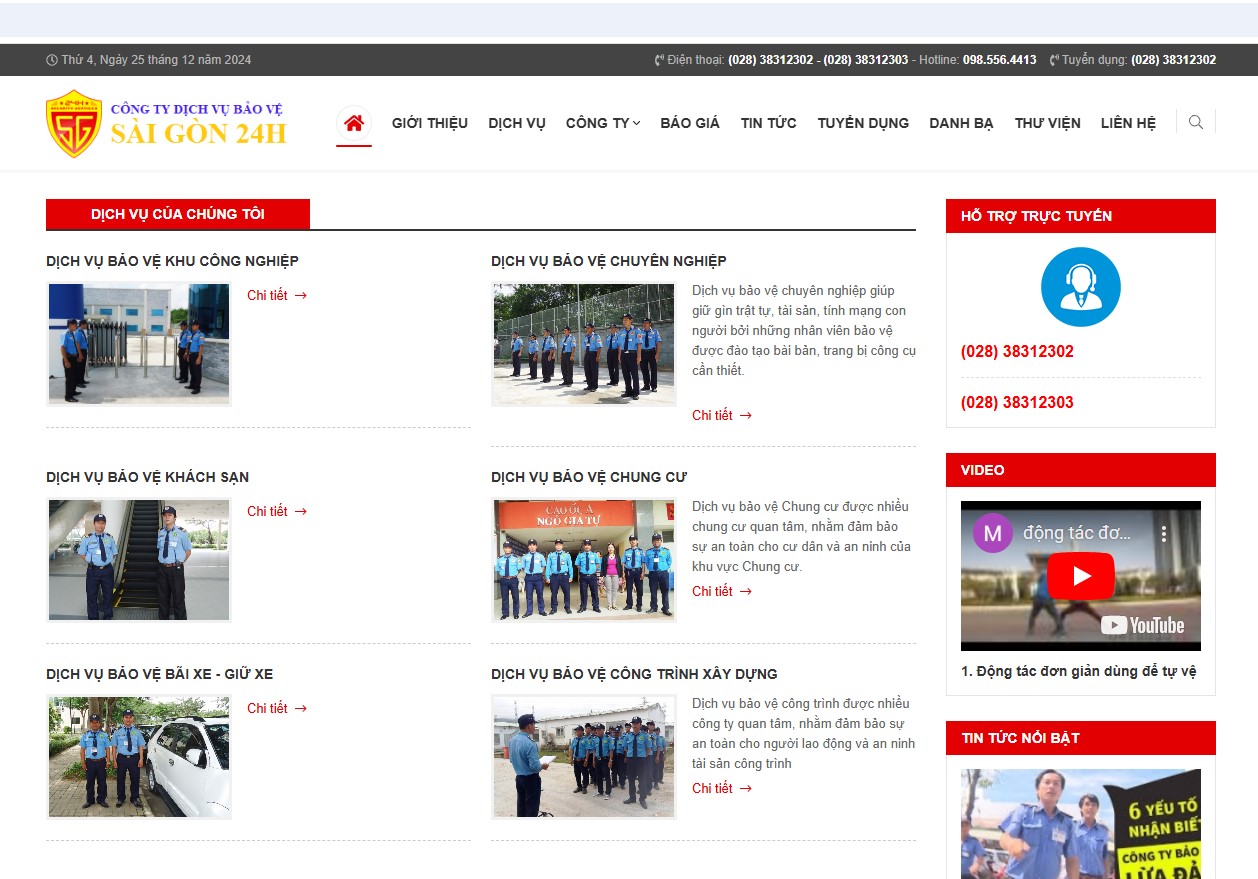
Task: Expand the Công Ty dropdown menu
Action: point(602,123)
